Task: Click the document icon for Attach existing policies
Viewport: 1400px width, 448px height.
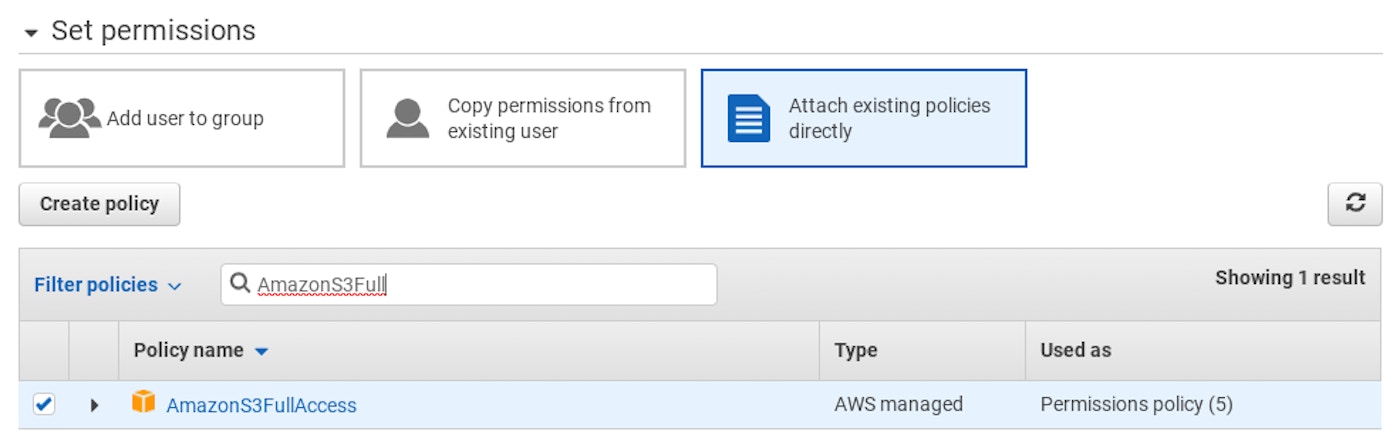Action: coord(749,118)
